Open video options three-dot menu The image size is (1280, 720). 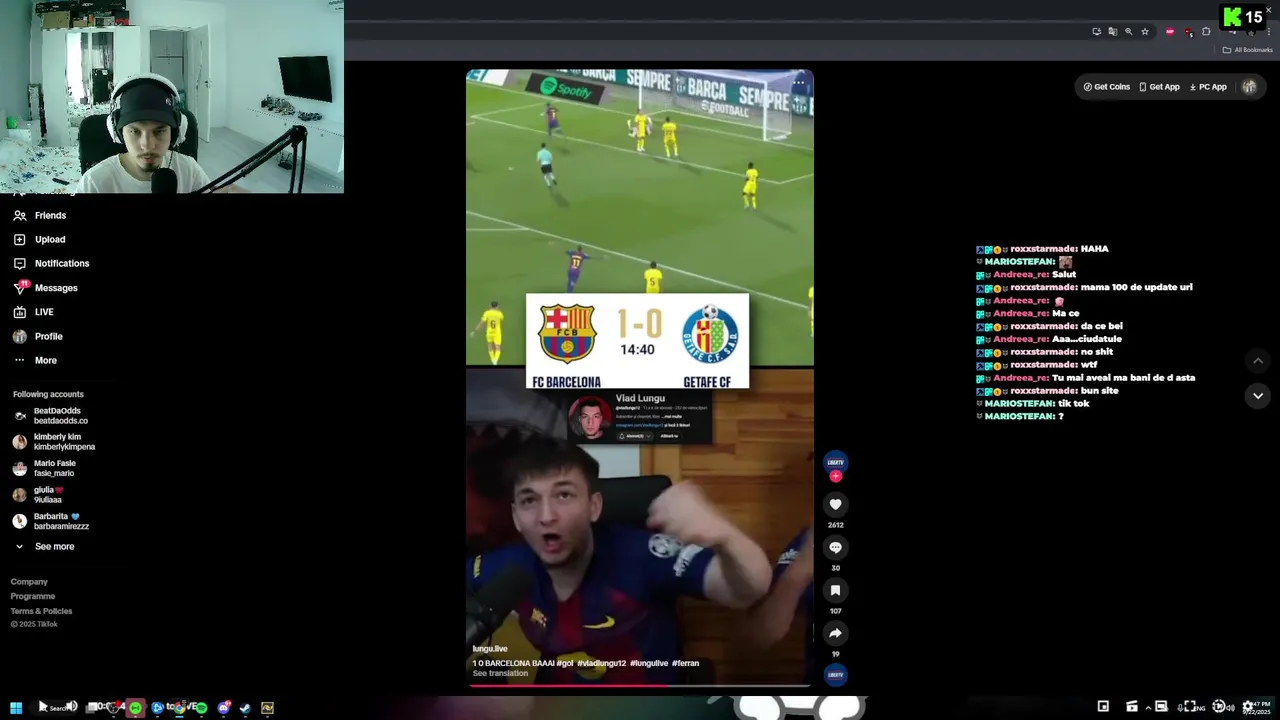coord(798,83)
